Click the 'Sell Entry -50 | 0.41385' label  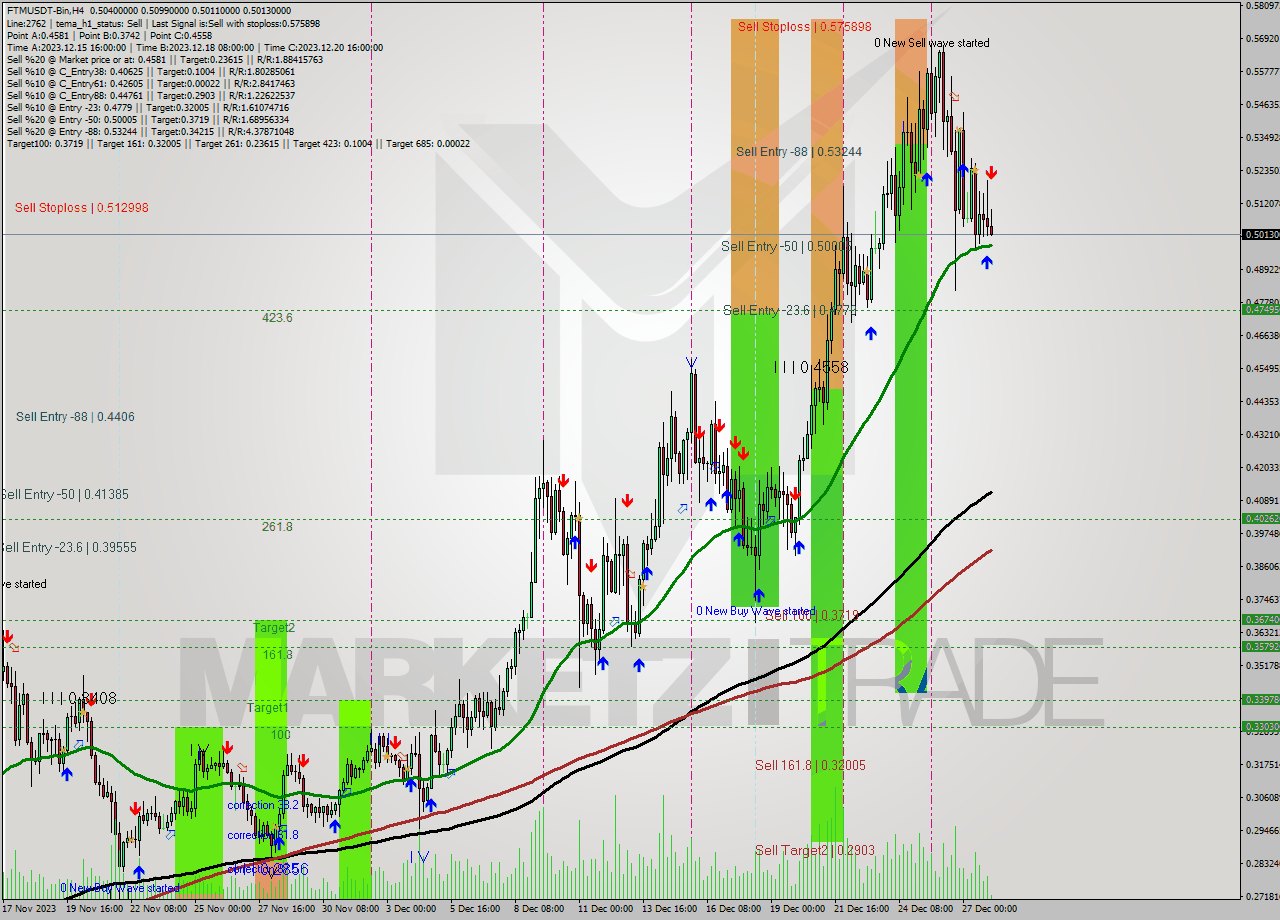pos(64,495)
